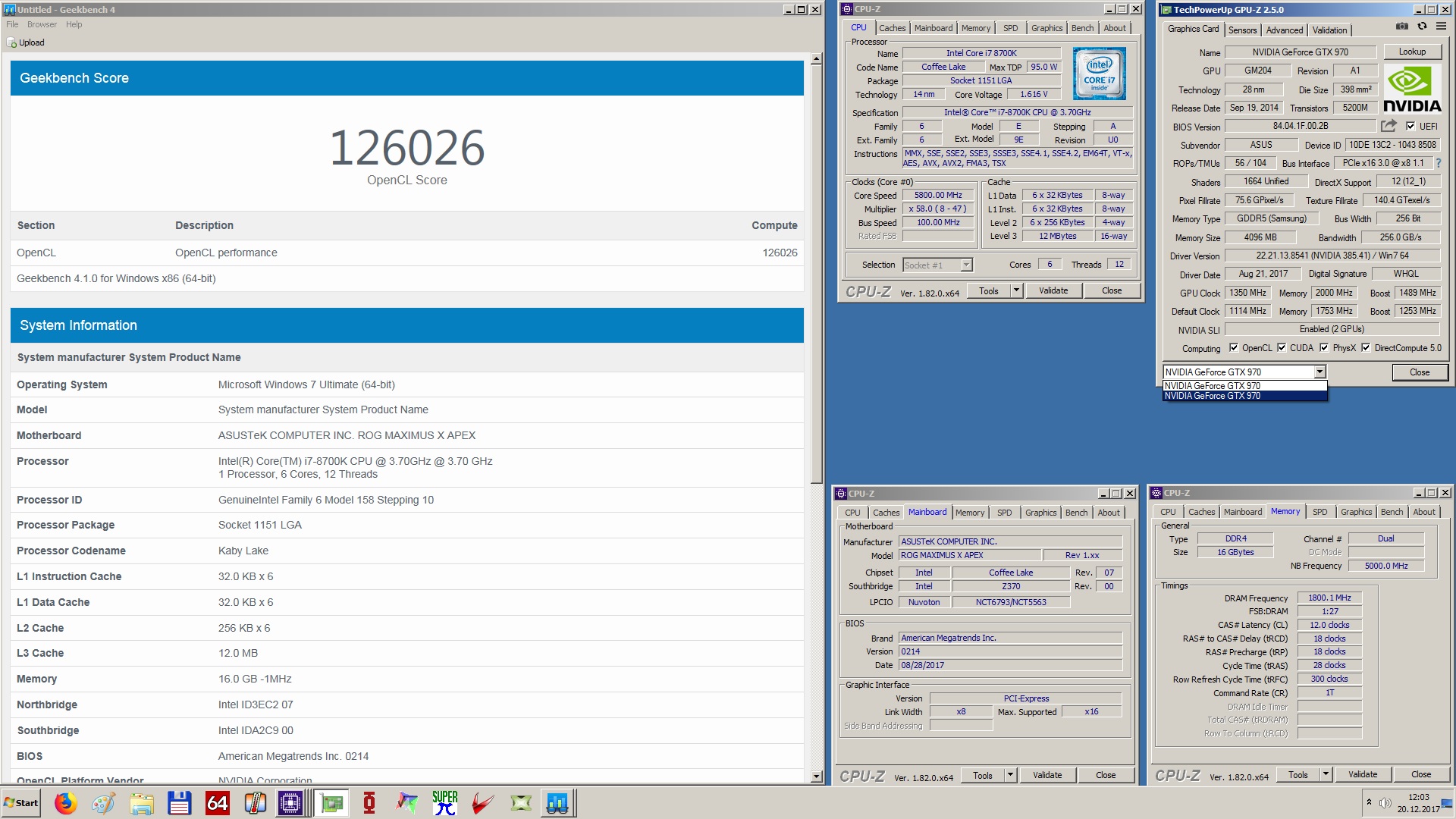Viewport: 1456px width, 819px height.
Task: Click the Close button in GPU-Z
Action: pos(1420,372)
